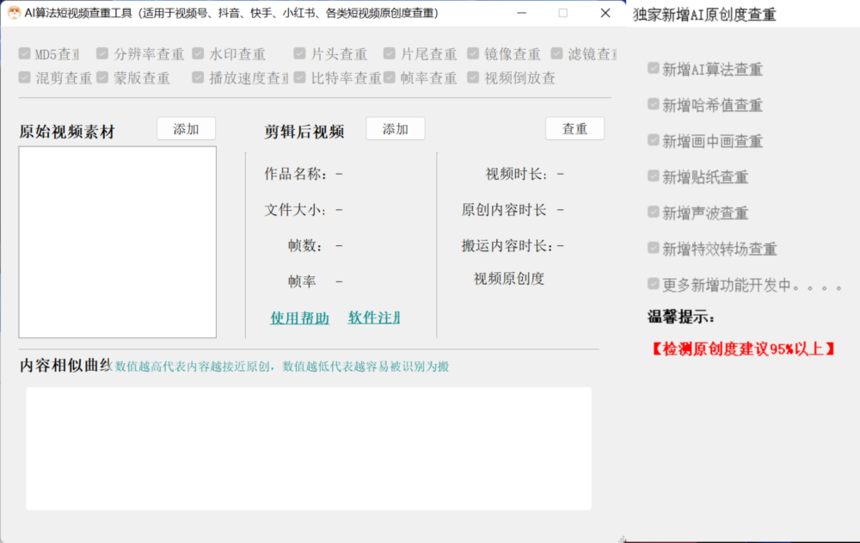Toggle the 新增AI算法查重 checkbox

pos(654,69)
